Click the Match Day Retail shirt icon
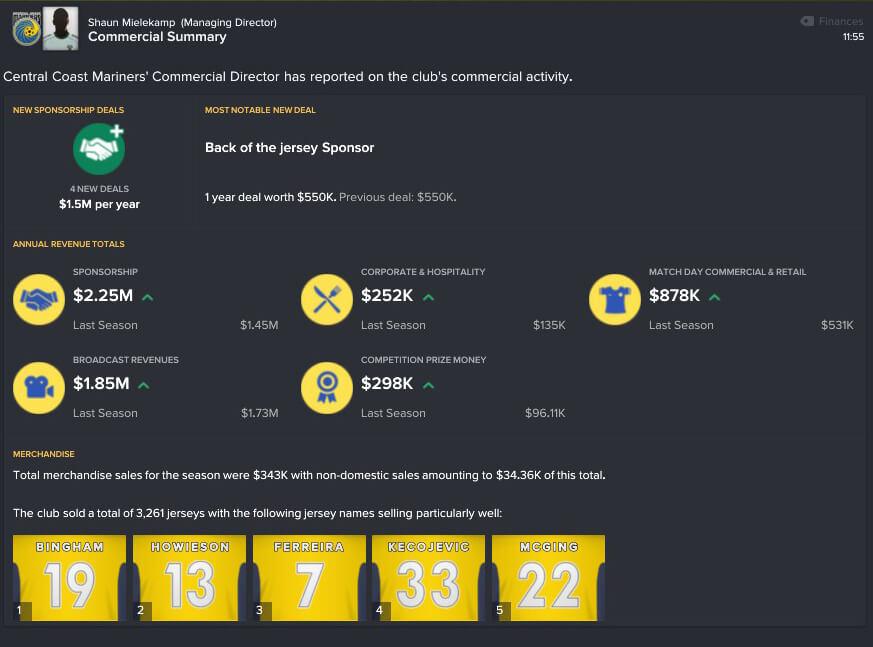Viewport: 873px width, 647px height. tap(615, 300)
